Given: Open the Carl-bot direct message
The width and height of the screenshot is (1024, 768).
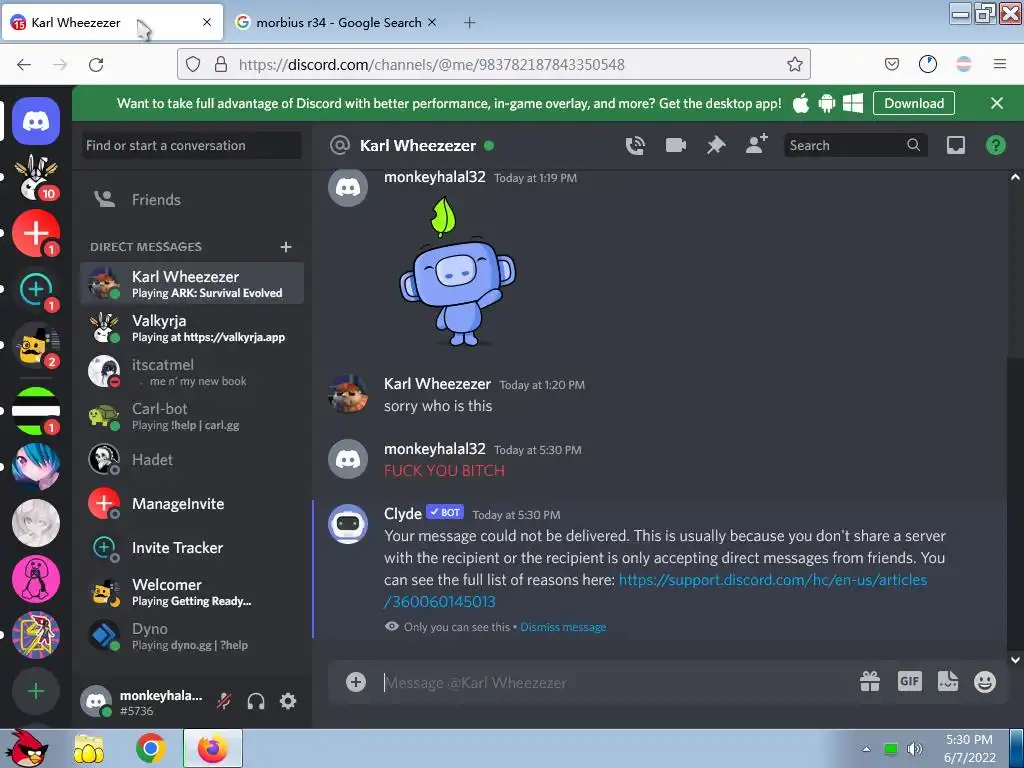Looking at the screenshot, I should point(192,415).
